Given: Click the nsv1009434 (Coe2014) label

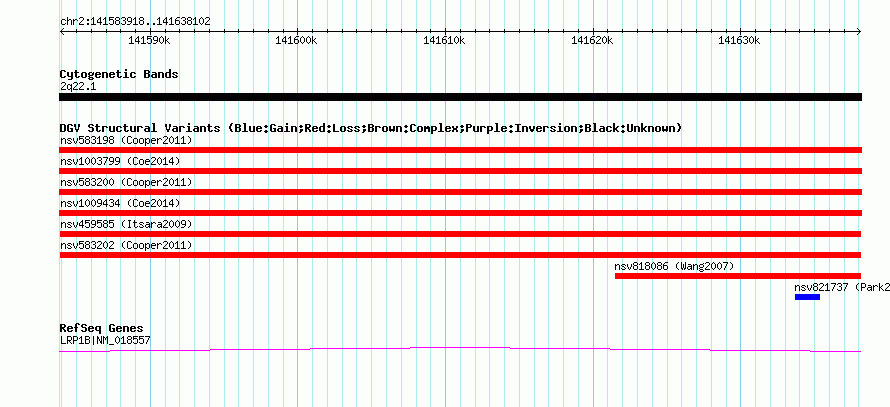Looking at the screenshot, I should (x=120, y=203).
